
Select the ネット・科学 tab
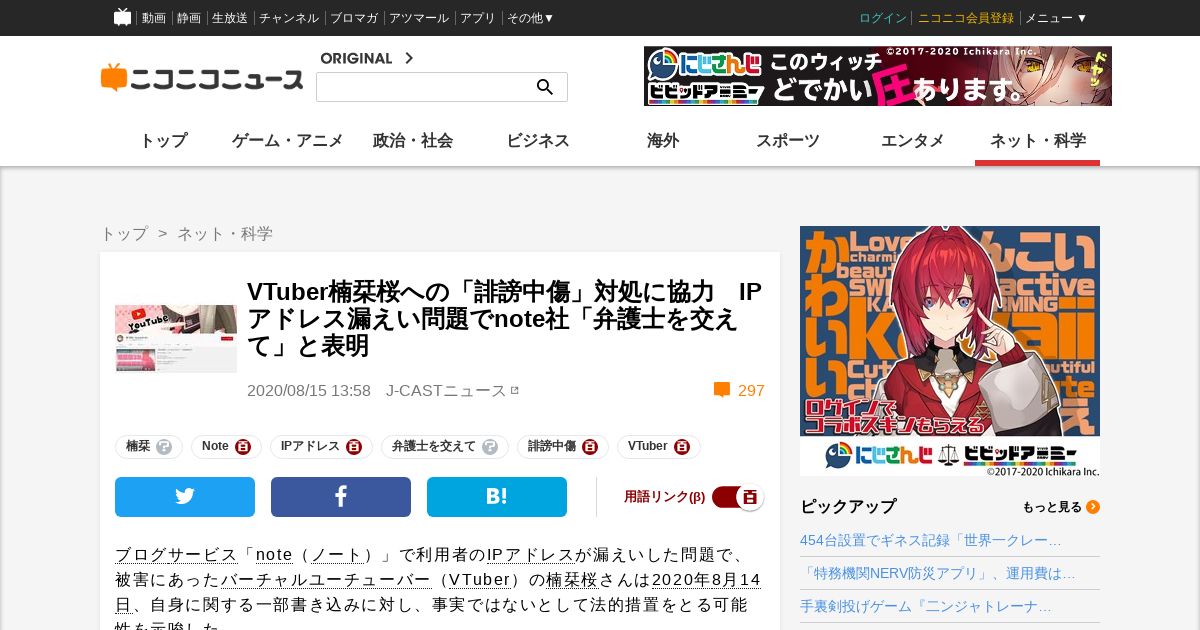pos(1038,141)
